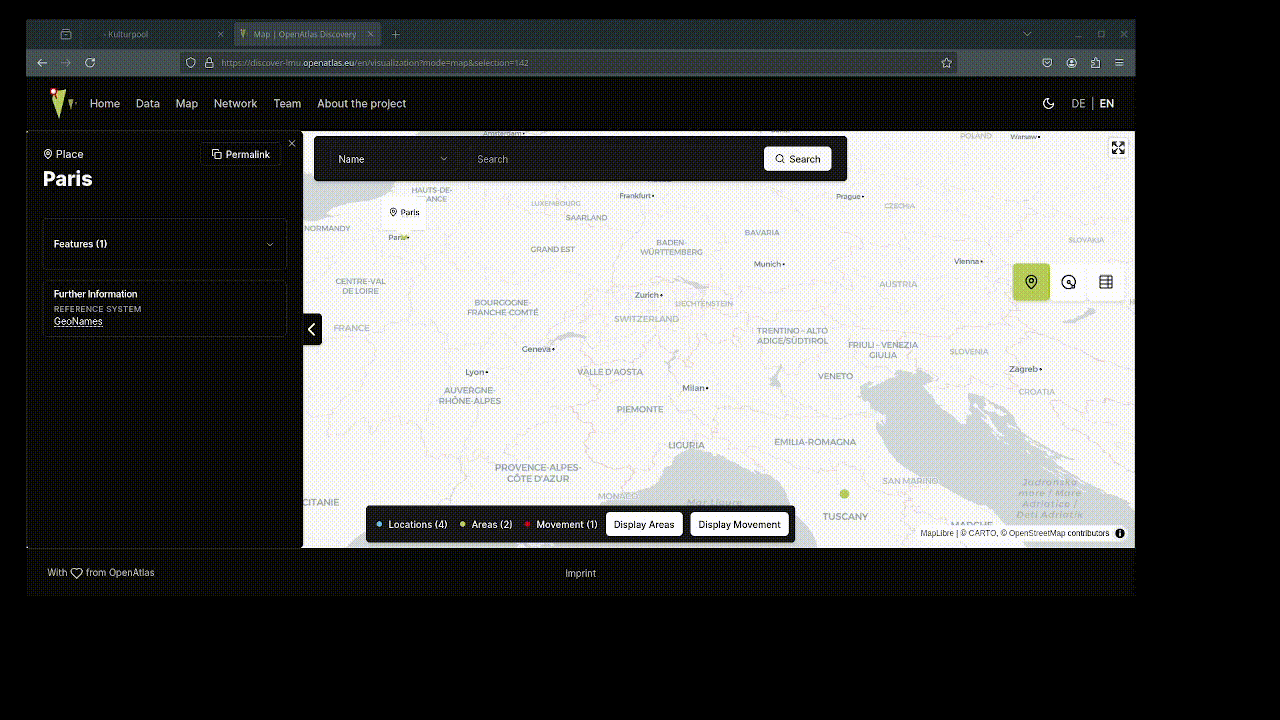
Task: Expand the Features (1) section
Action: coord(165,244)
